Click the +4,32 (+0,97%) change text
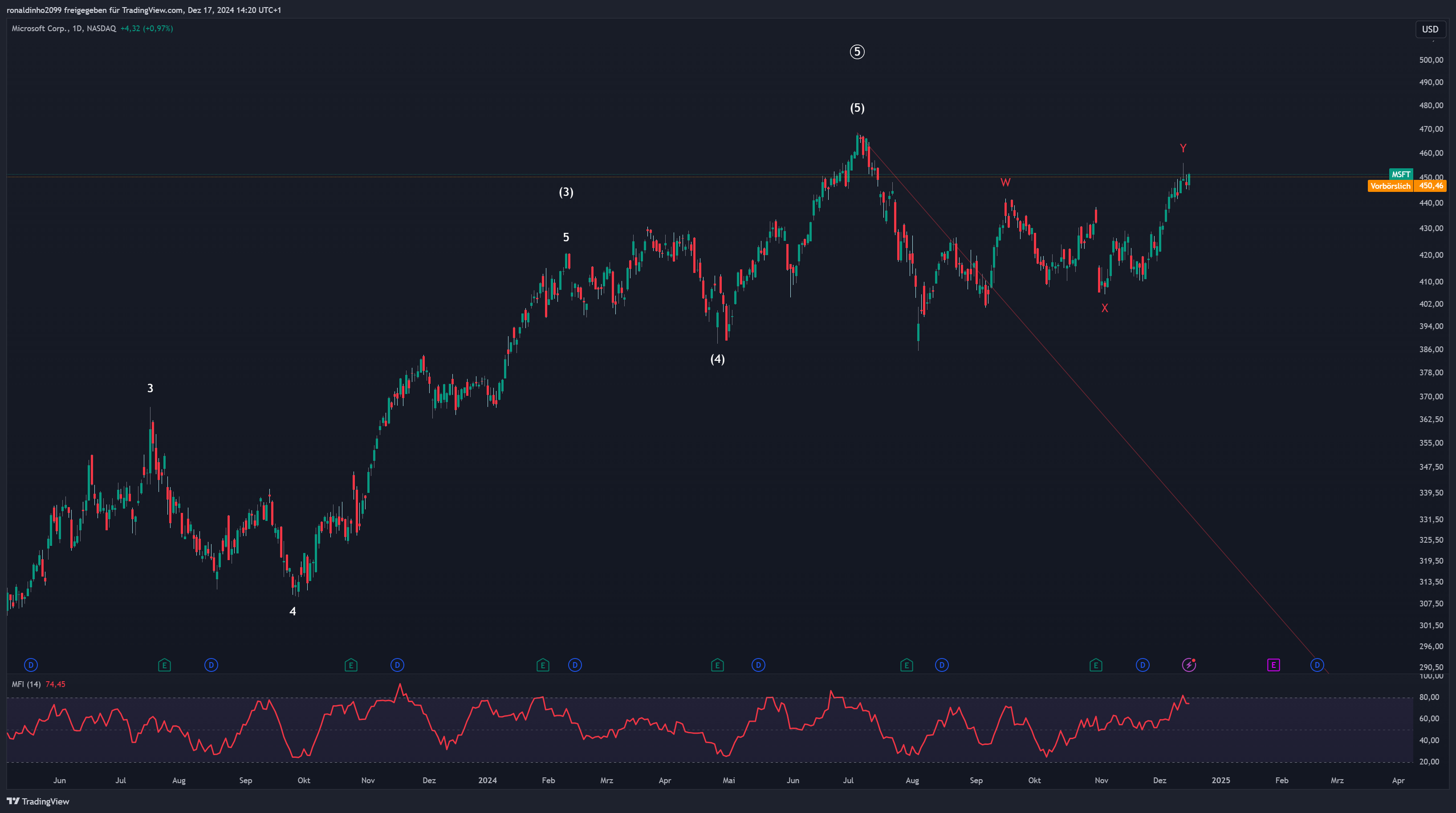 point(147,28)
